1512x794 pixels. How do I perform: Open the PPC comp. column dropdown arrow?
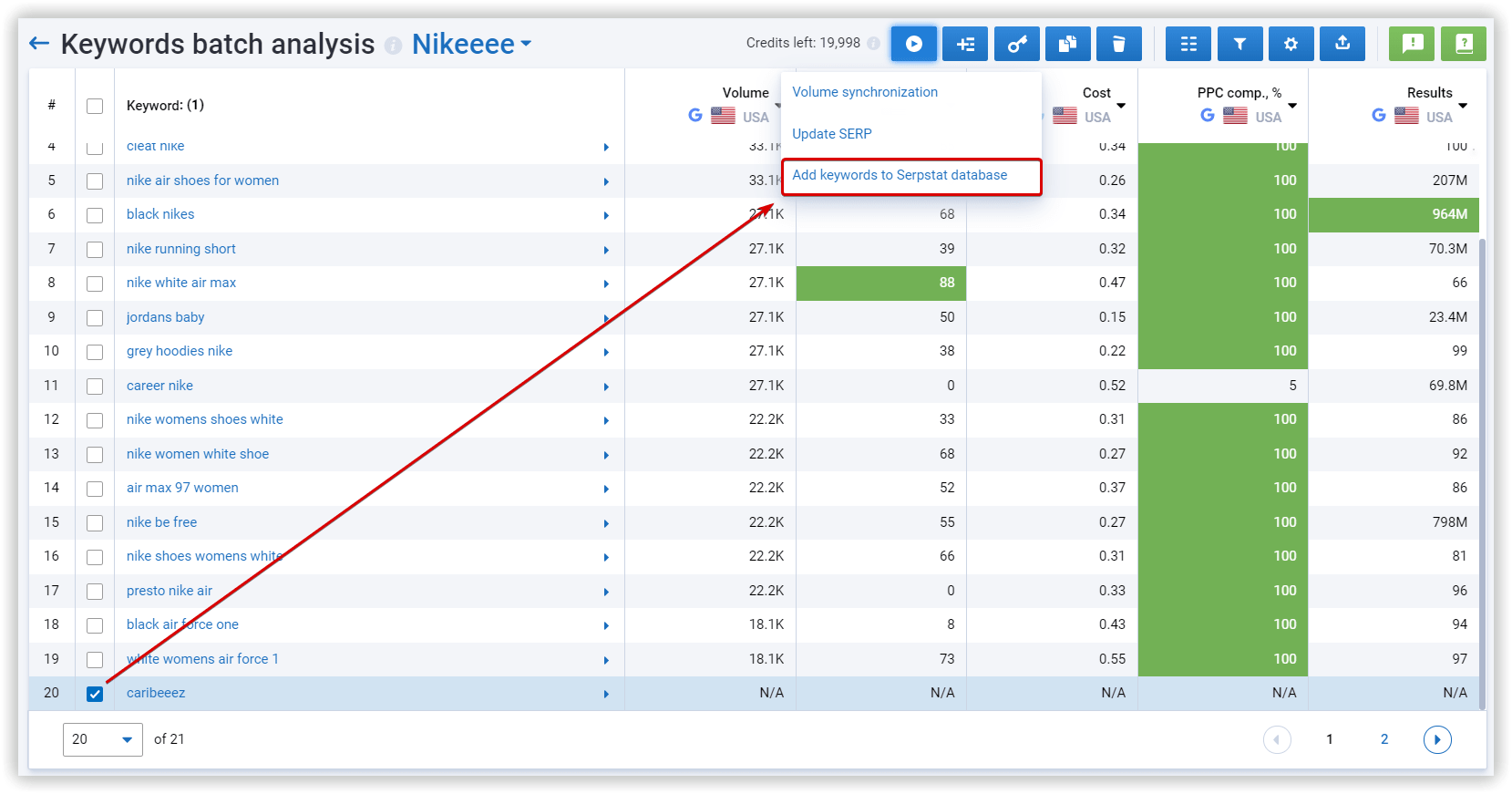tap(1292, 106)
